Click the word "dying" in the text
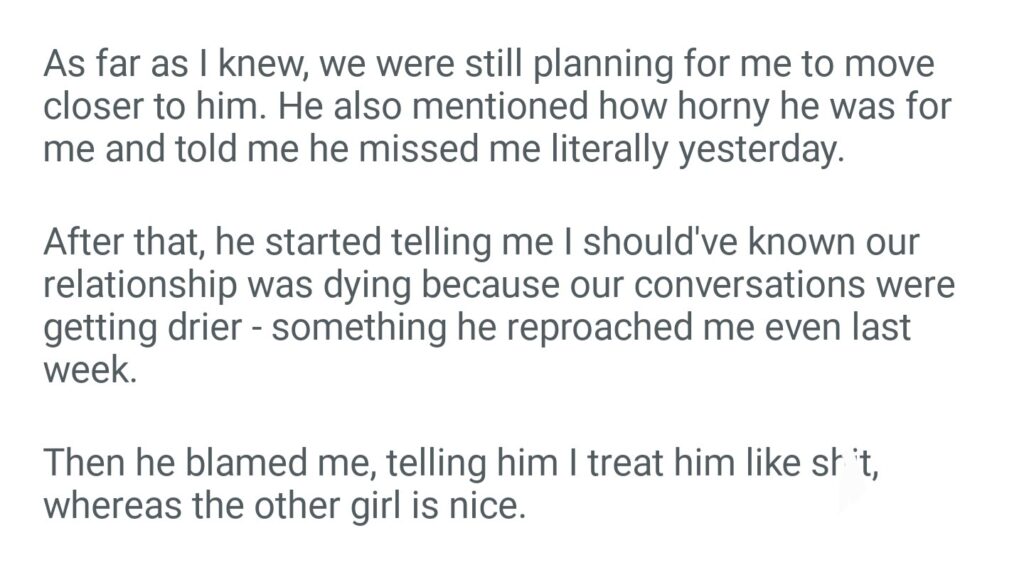The height and width of the screenshot is (570, 1024). (366, 286)
